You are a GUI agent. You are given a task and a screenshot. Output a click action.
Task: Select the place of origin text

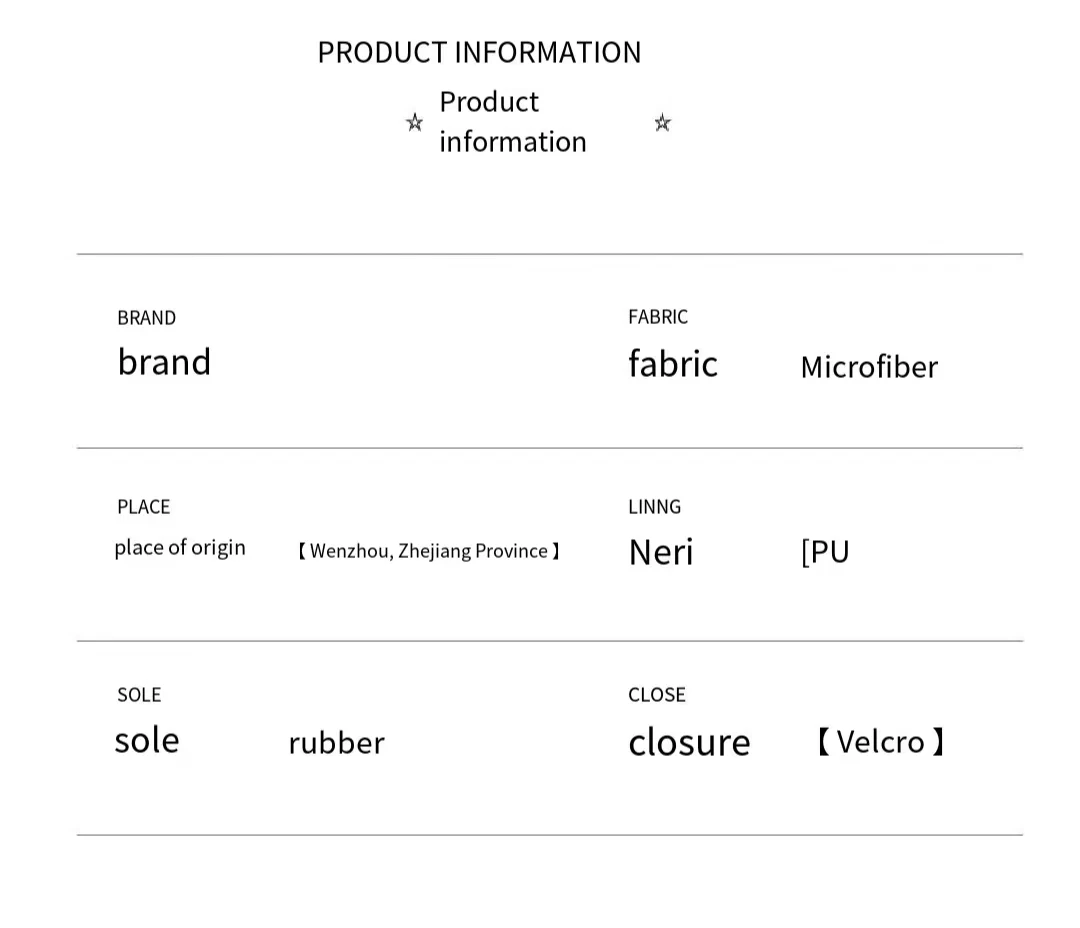coord(180,548)
